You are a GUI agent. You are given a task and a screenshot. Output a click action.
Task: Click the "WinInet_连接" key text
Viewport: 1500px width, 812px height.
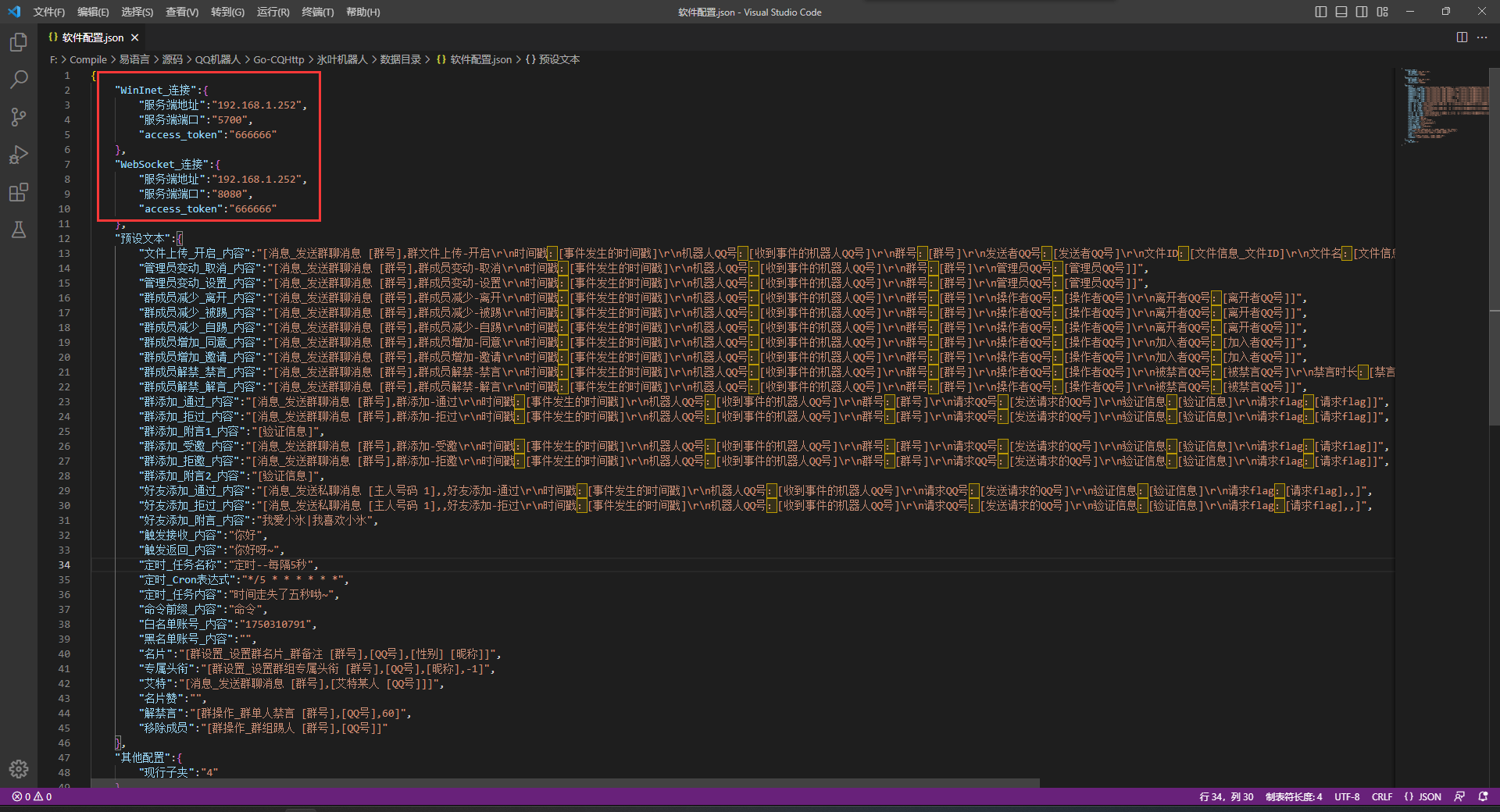tap(157, 91)
